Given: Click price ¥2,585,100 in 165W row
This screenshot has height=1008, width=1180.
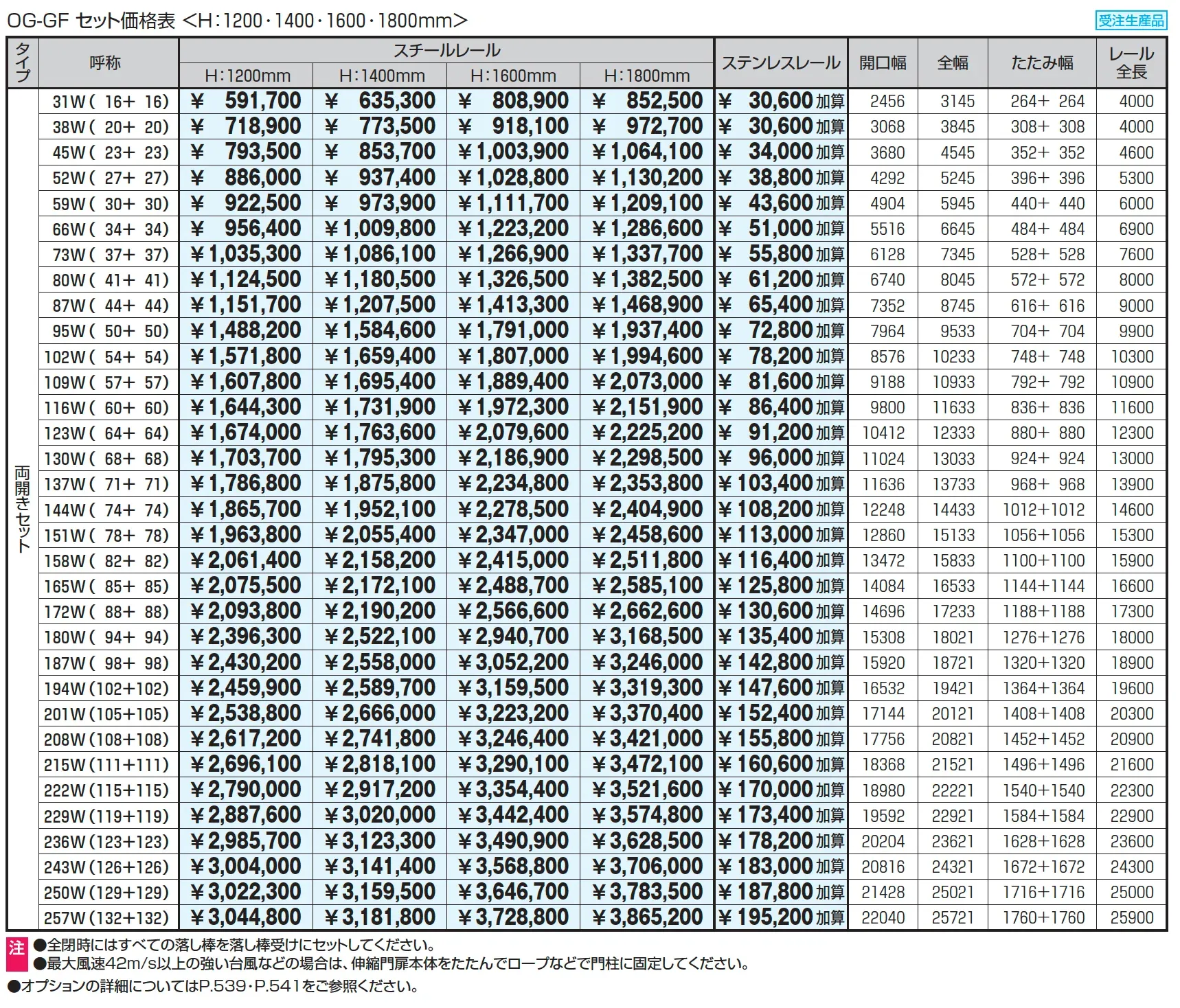Looking at the screenshot, I should pyautogui.click(x=647, y=585).
